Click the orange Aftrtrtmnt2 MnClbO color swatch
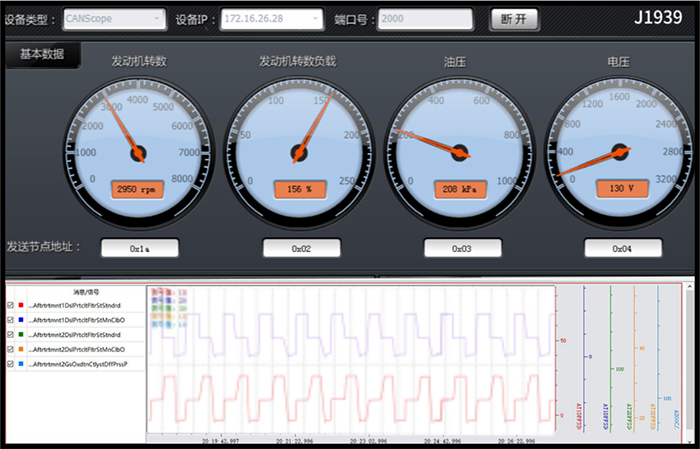700x449 pixels. [22, 349]
